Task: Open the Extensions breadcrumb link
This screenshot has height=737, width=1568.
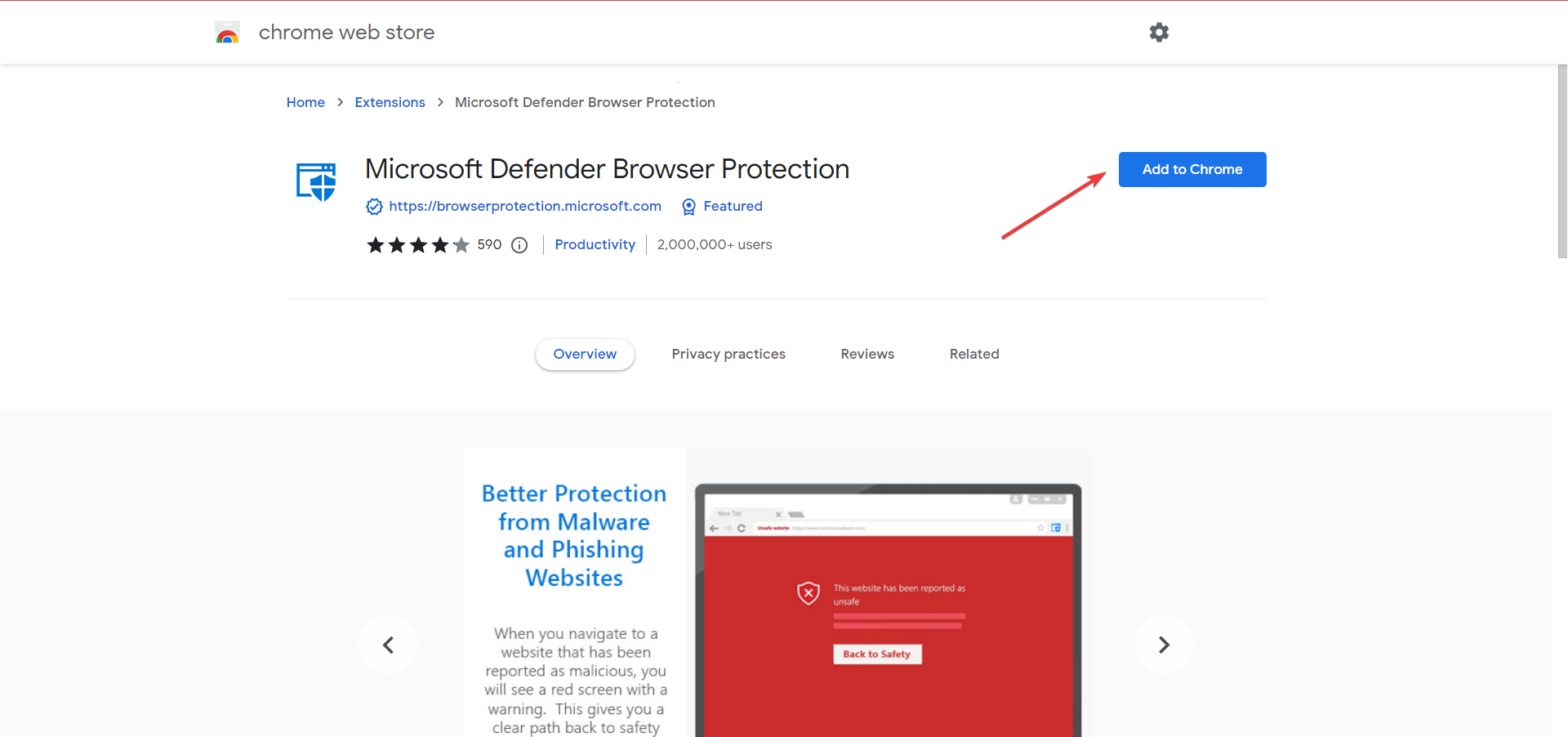Action: tap(390, 103)
